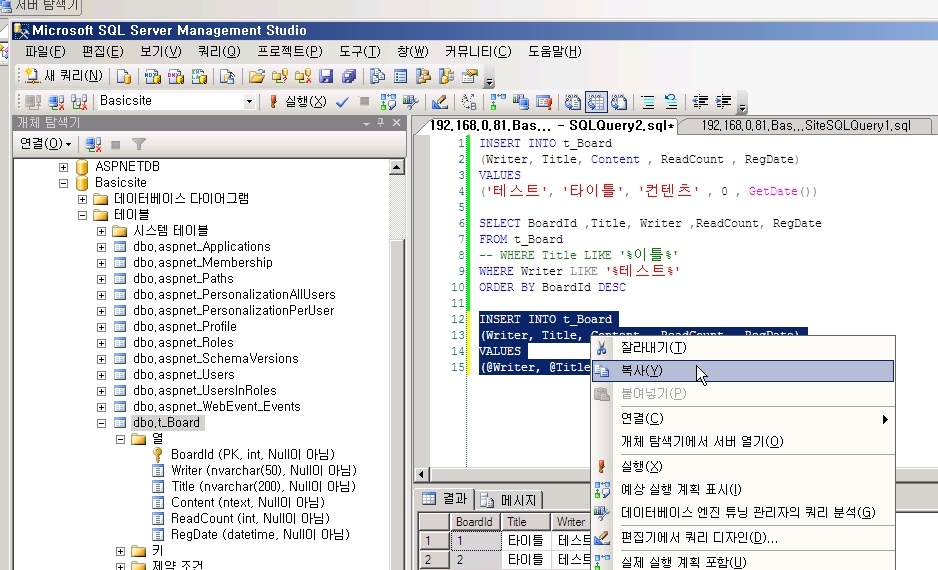Switch to the Messages (메시지) tab
The height and width of the screenshot is (570, 938).
click(x=511, y=499)
